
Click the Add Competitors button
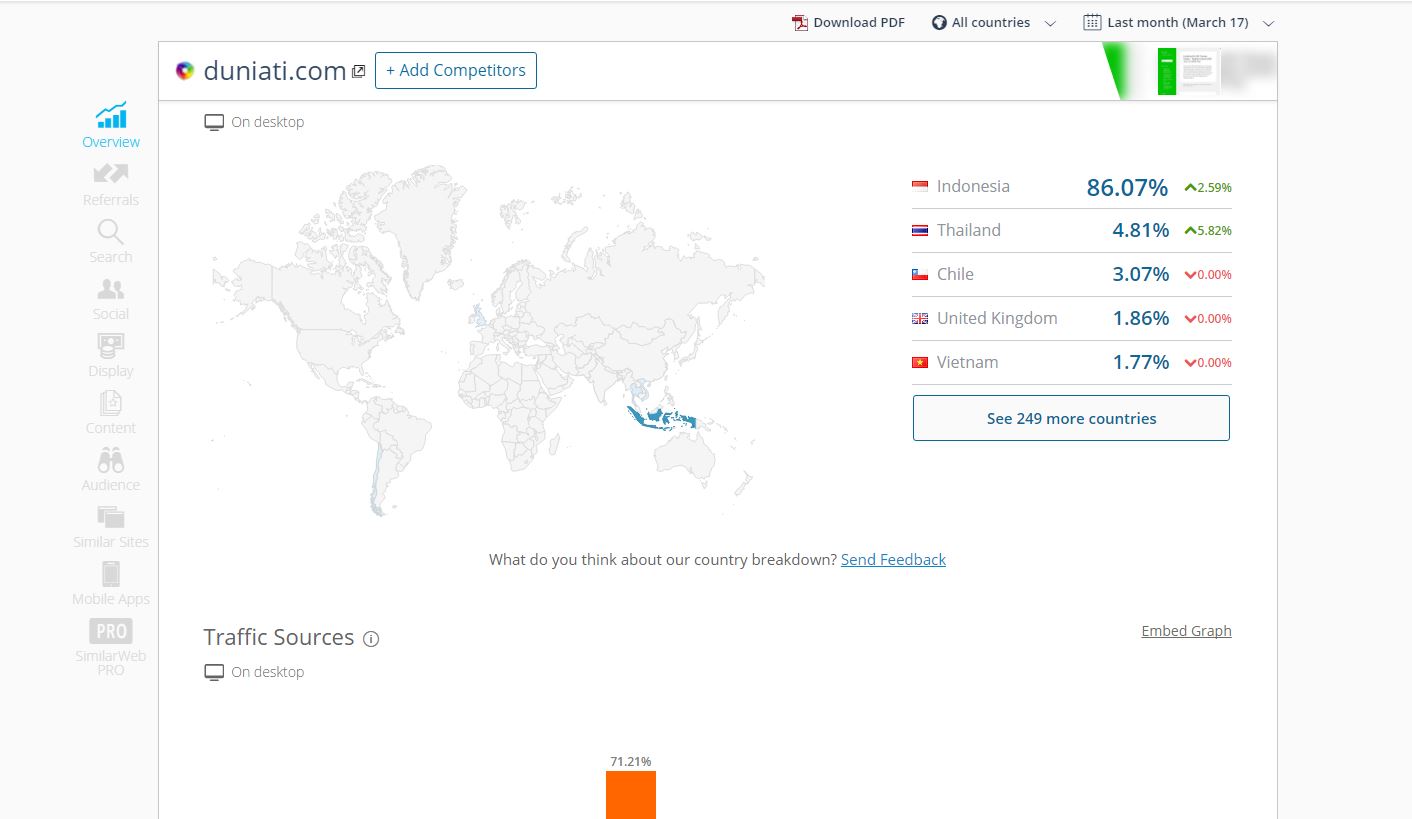(x=456, y=70)
